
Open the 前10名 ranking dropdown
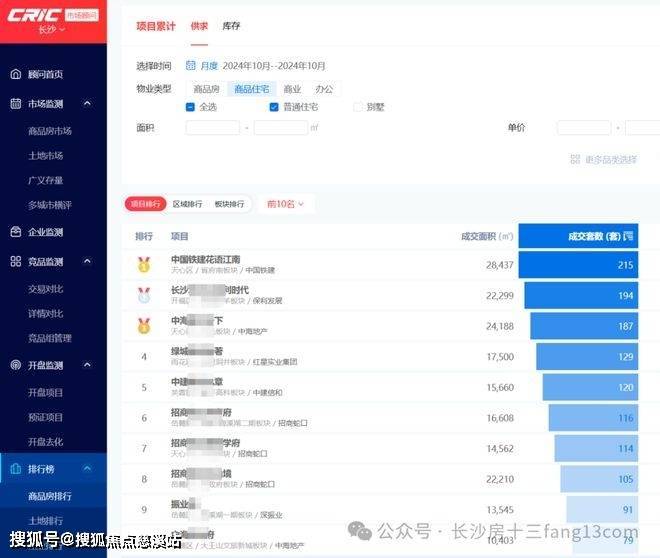[285, 203]
